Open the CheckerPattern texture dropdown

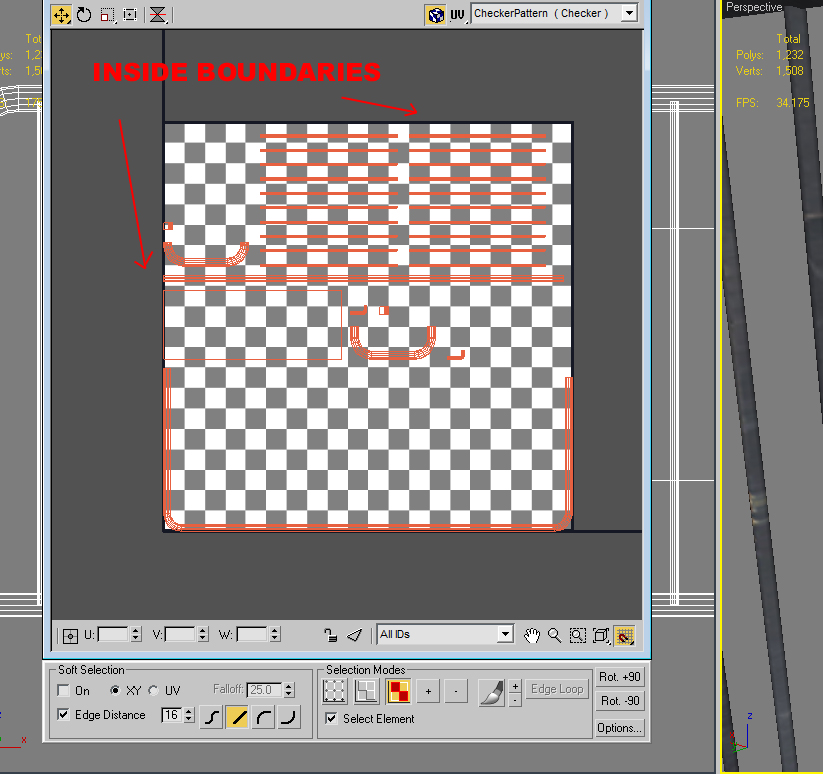628,14
